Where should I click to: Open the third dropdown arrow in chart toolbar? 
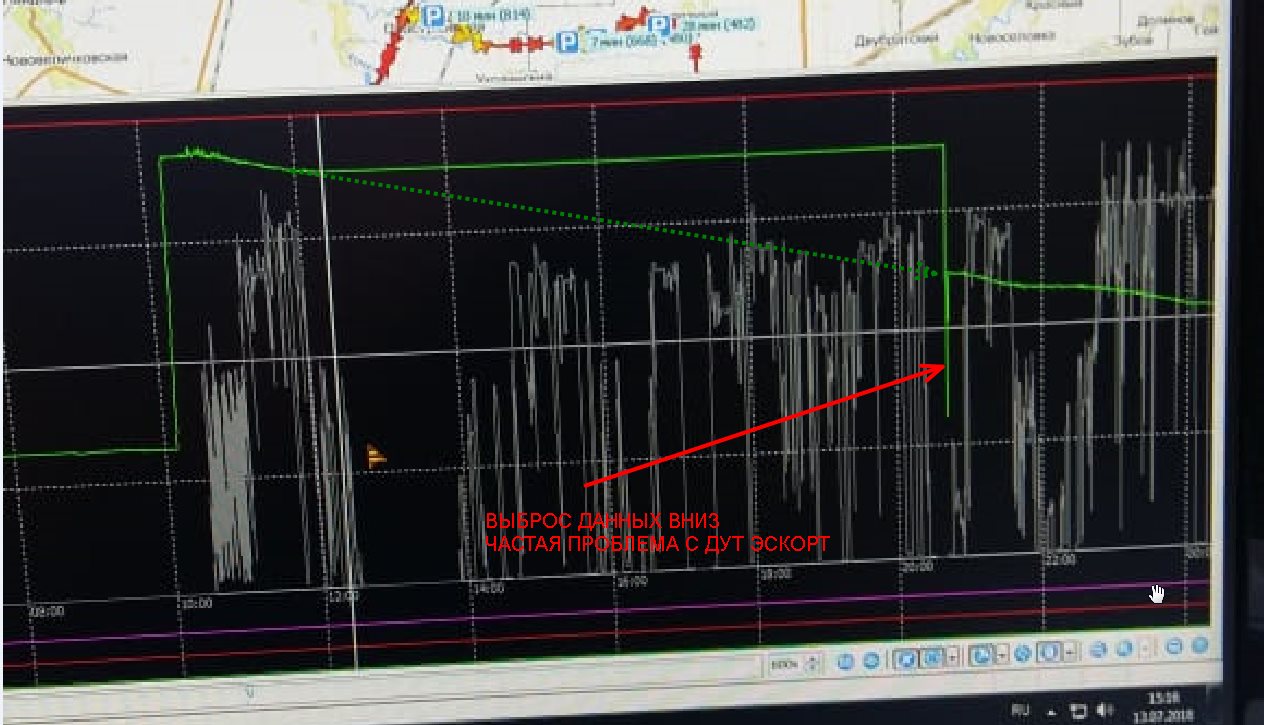(1071, 653)
